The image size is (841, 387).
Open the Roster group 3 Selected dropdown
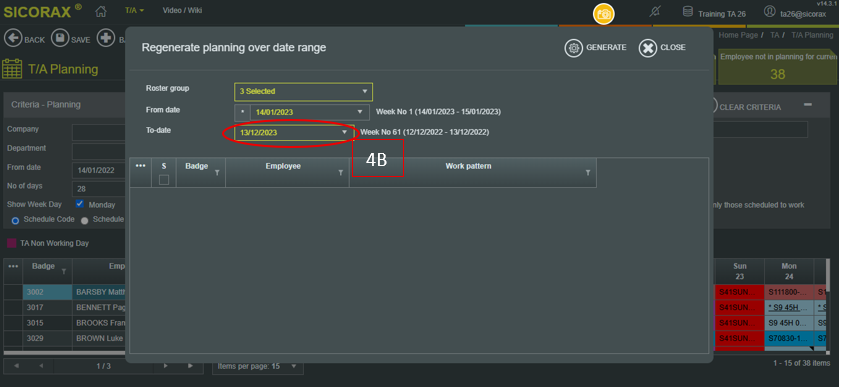(x=304, y=92)
